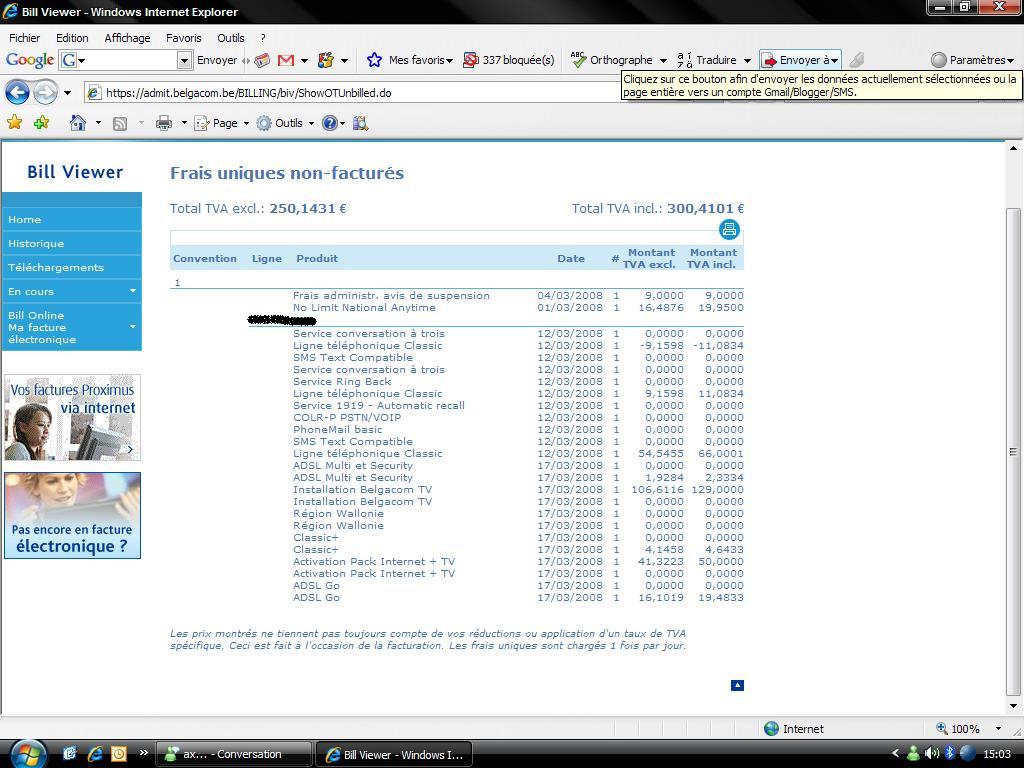Open the Home page toolbar icon

tap(78, 123)
